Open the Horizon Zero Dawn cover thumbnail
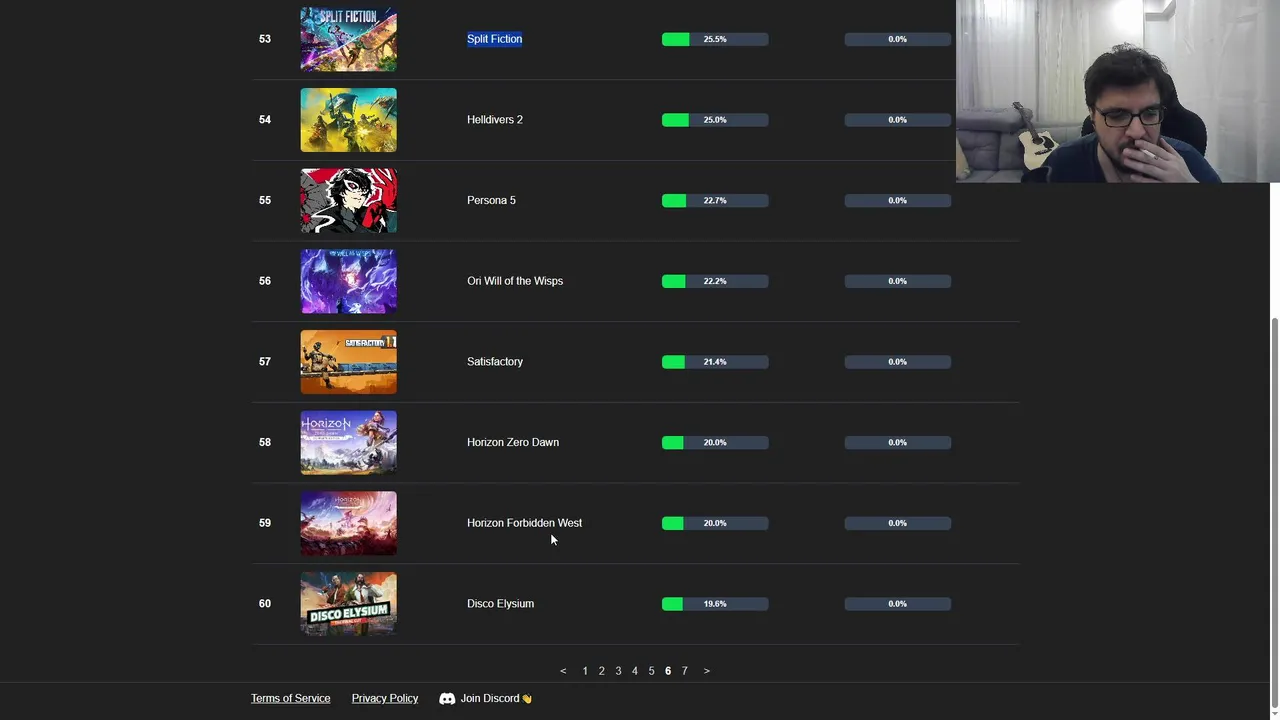 348,442
